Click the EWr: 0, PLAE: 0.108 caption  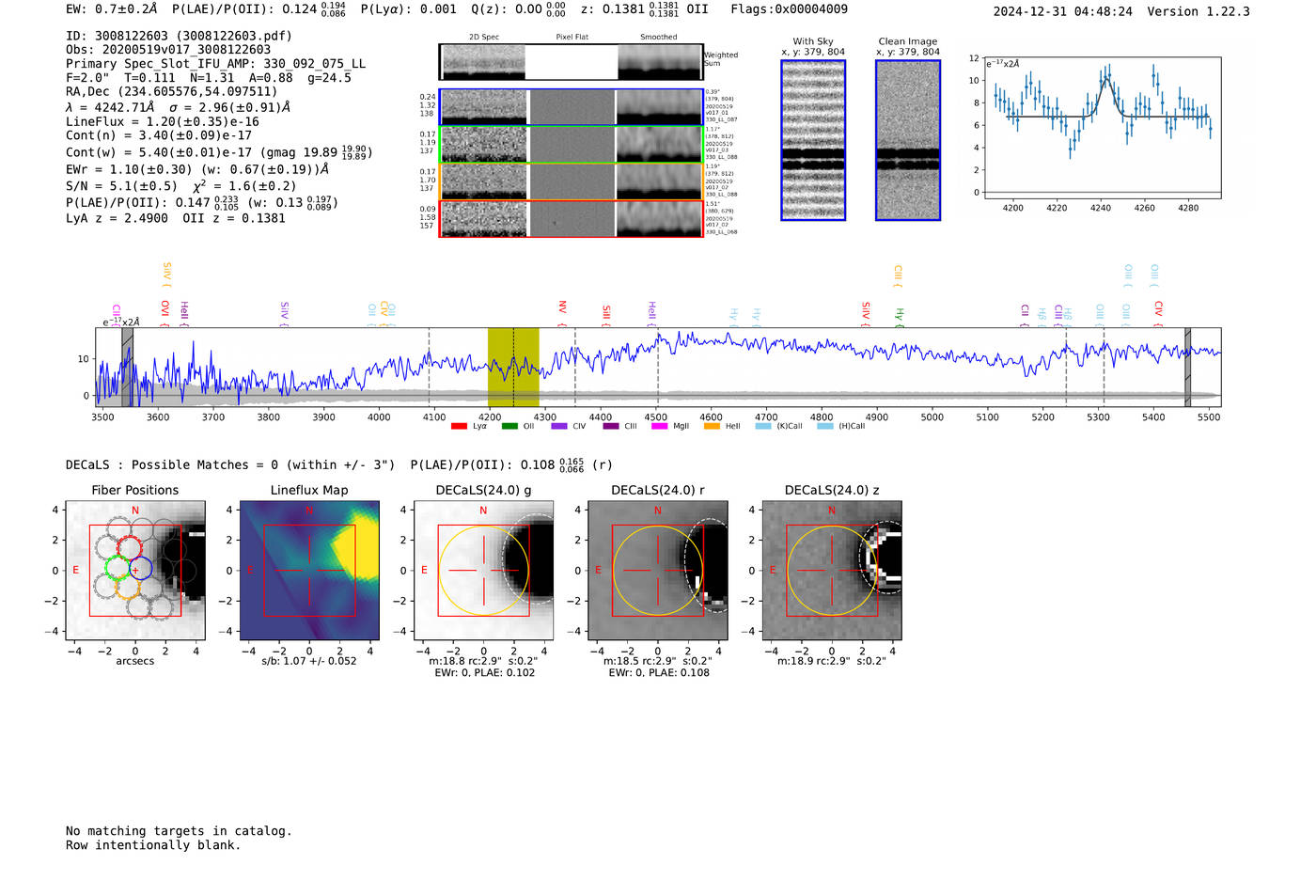coord(659,673)
